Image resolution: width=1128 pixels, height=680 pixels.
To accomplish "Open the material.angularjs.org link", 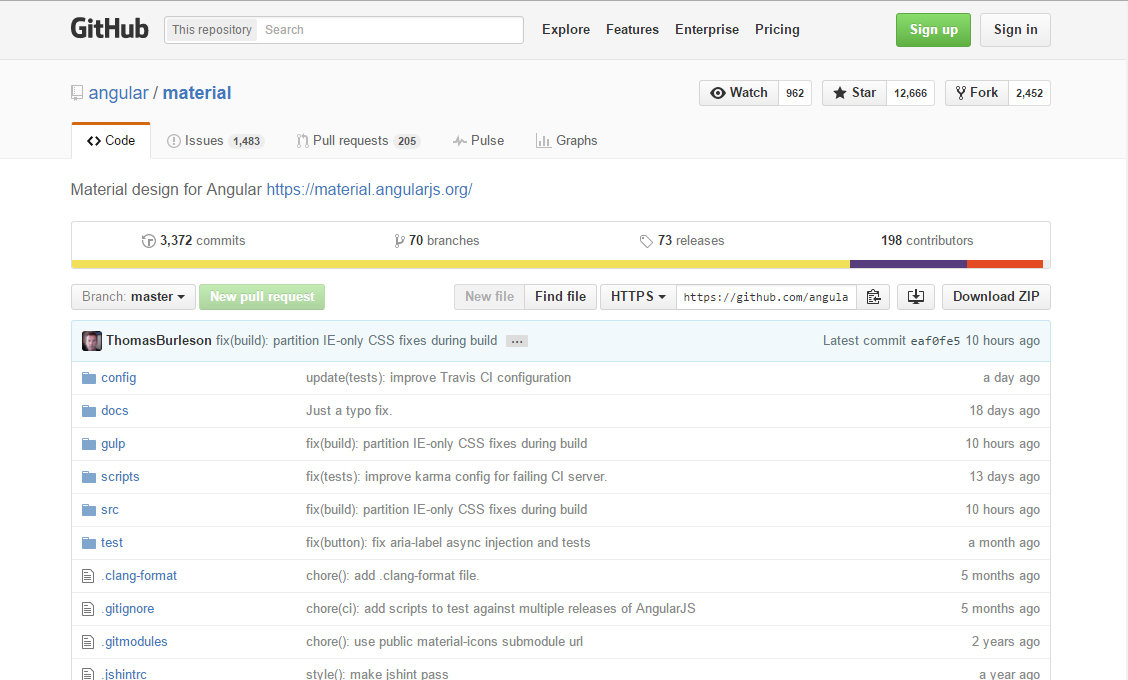I will [369, 189].
